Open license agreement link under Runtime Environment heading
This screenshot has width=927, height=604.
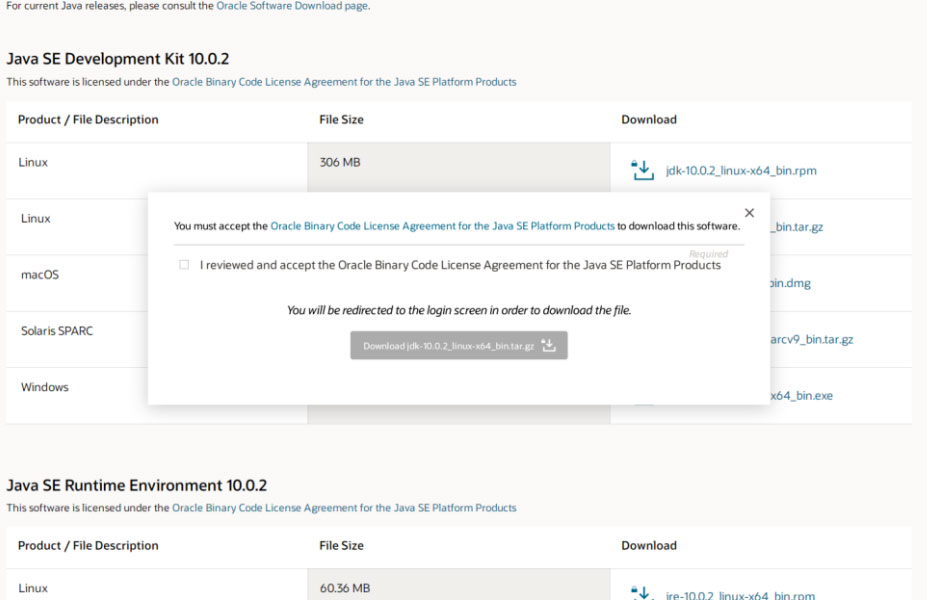click(344, 508)
